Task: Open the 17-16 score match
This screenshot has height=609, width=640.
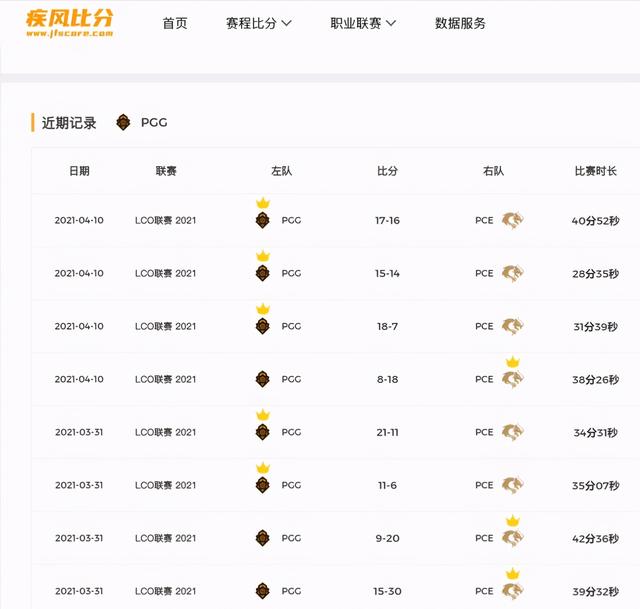Action: 387,220
